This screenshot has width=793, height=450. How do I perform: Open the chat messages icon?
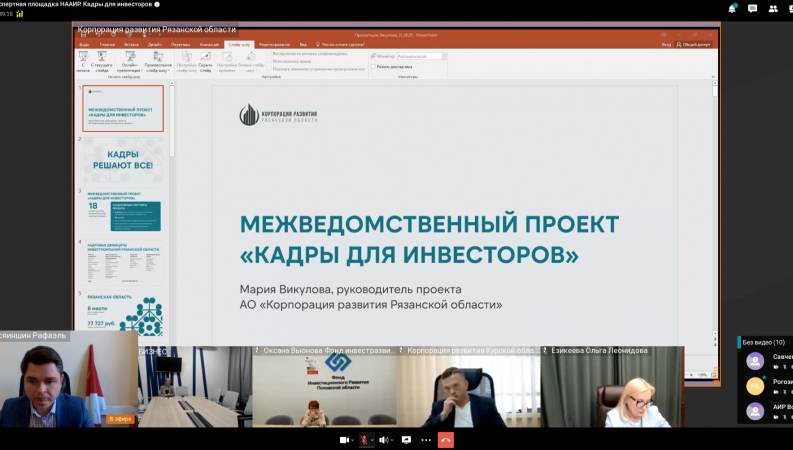tap(753, 8)
